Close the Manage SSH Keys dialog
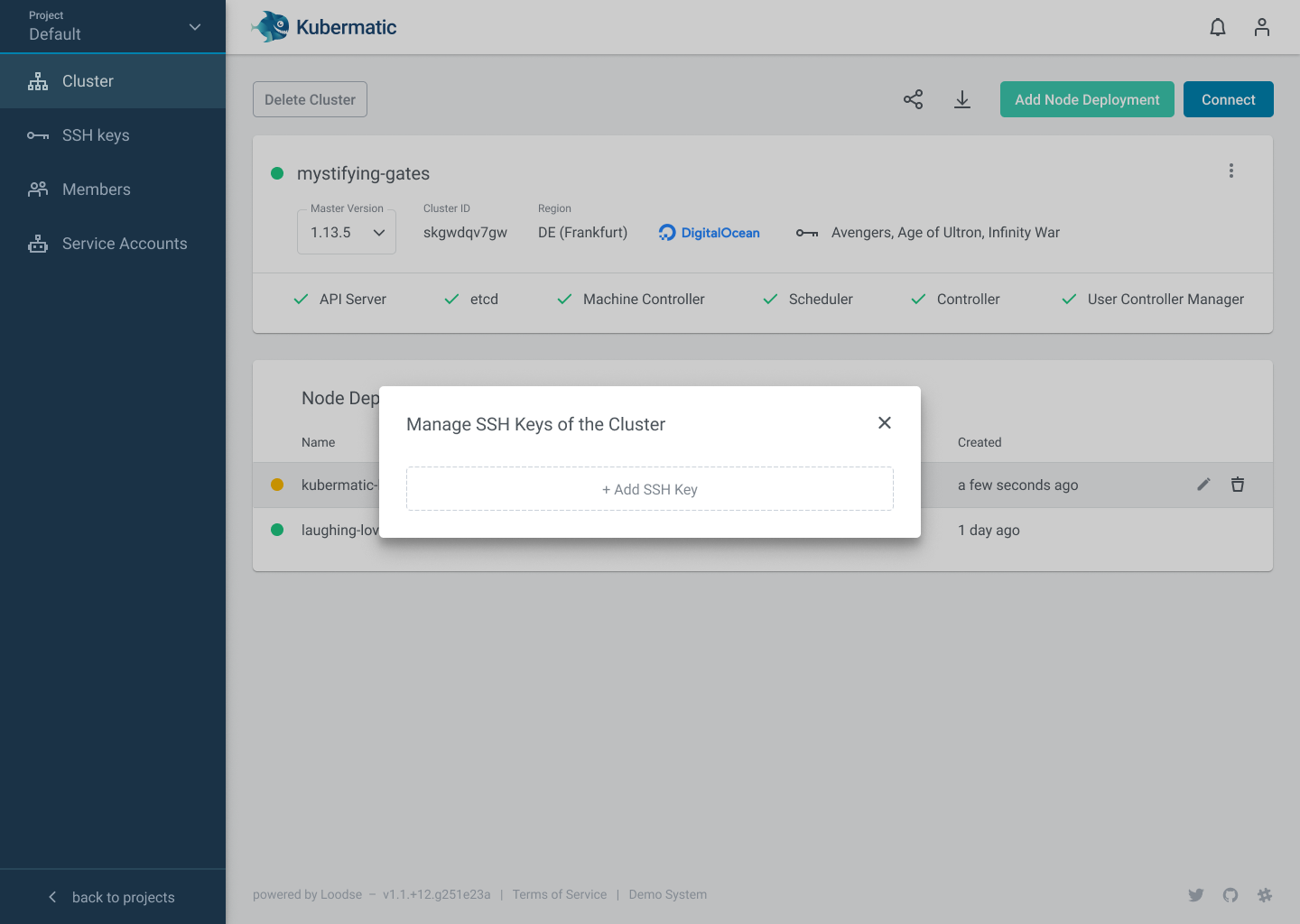Screen dimensions: 1300x924 click(x=884, y=422)
